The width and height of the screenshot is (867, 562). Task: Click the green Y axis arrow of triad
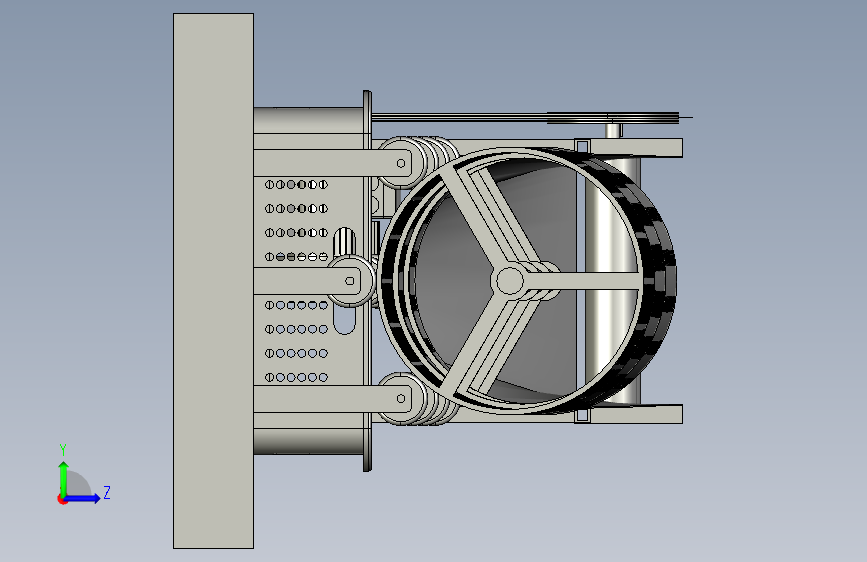pos(64,478)
